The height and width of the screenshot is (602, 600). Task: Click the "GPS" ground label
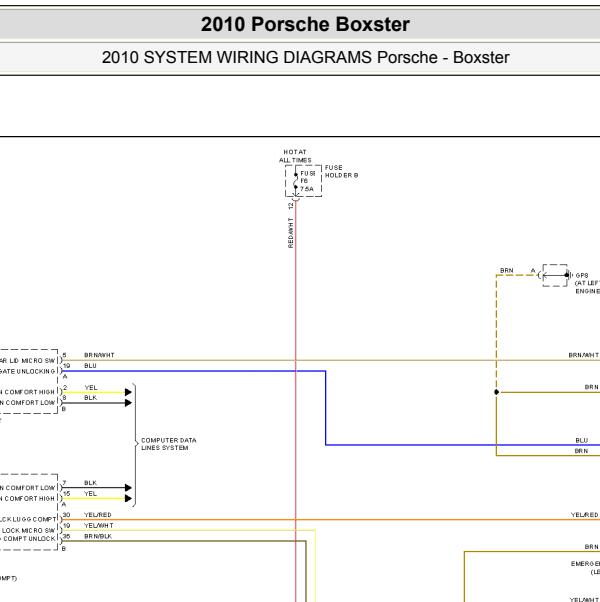582,275
